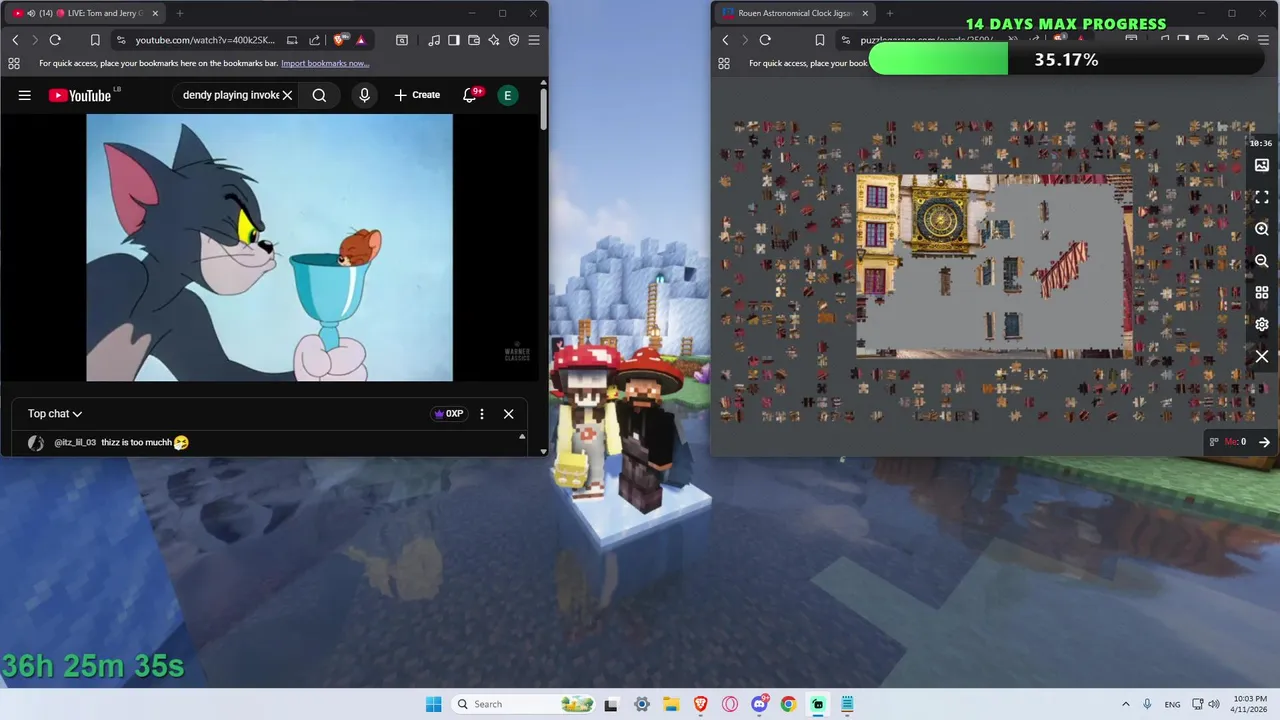Viewport: 1280px width, 720px height.
Task: Open Brave Shields lion icon in YouTube window
Action: [340, 40]
